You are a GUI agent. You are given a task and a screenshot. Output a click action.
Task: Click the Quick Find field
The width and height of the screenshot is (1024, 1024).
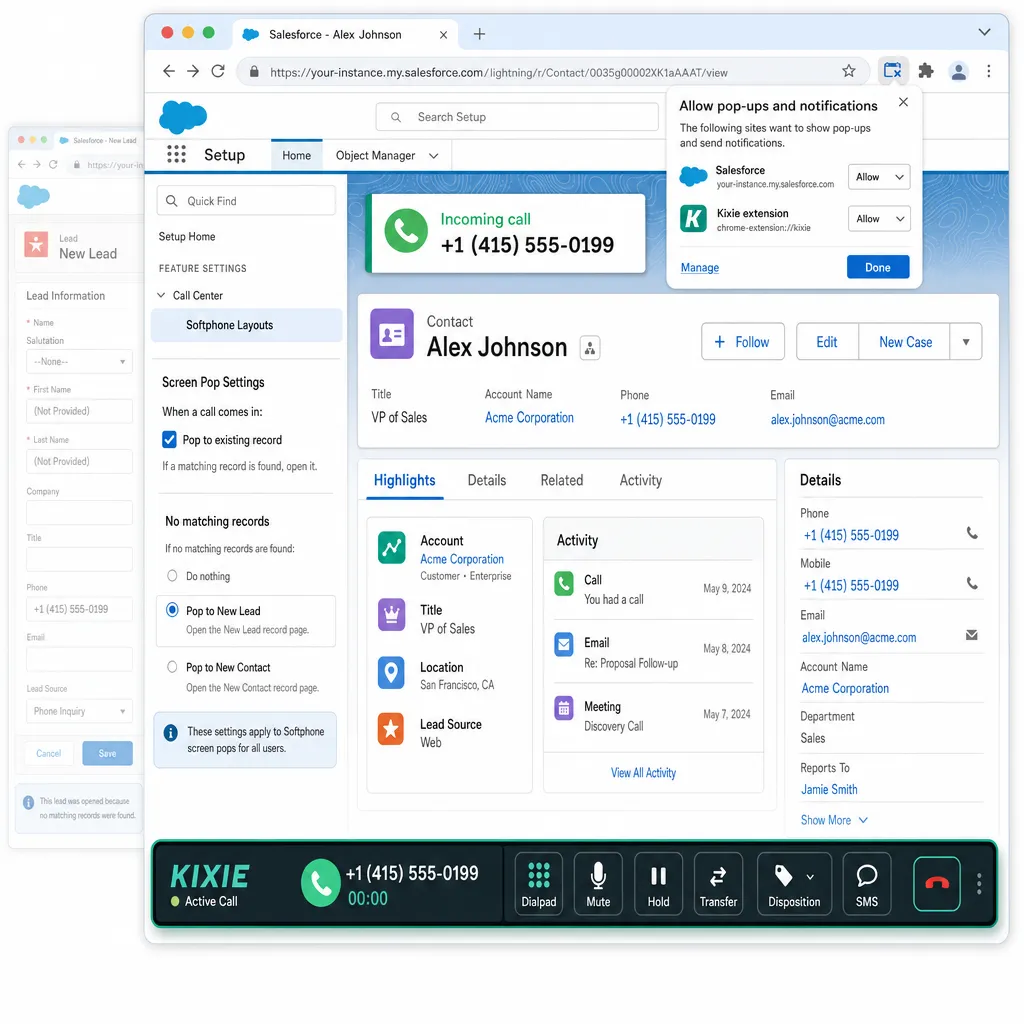pos(246,200)
